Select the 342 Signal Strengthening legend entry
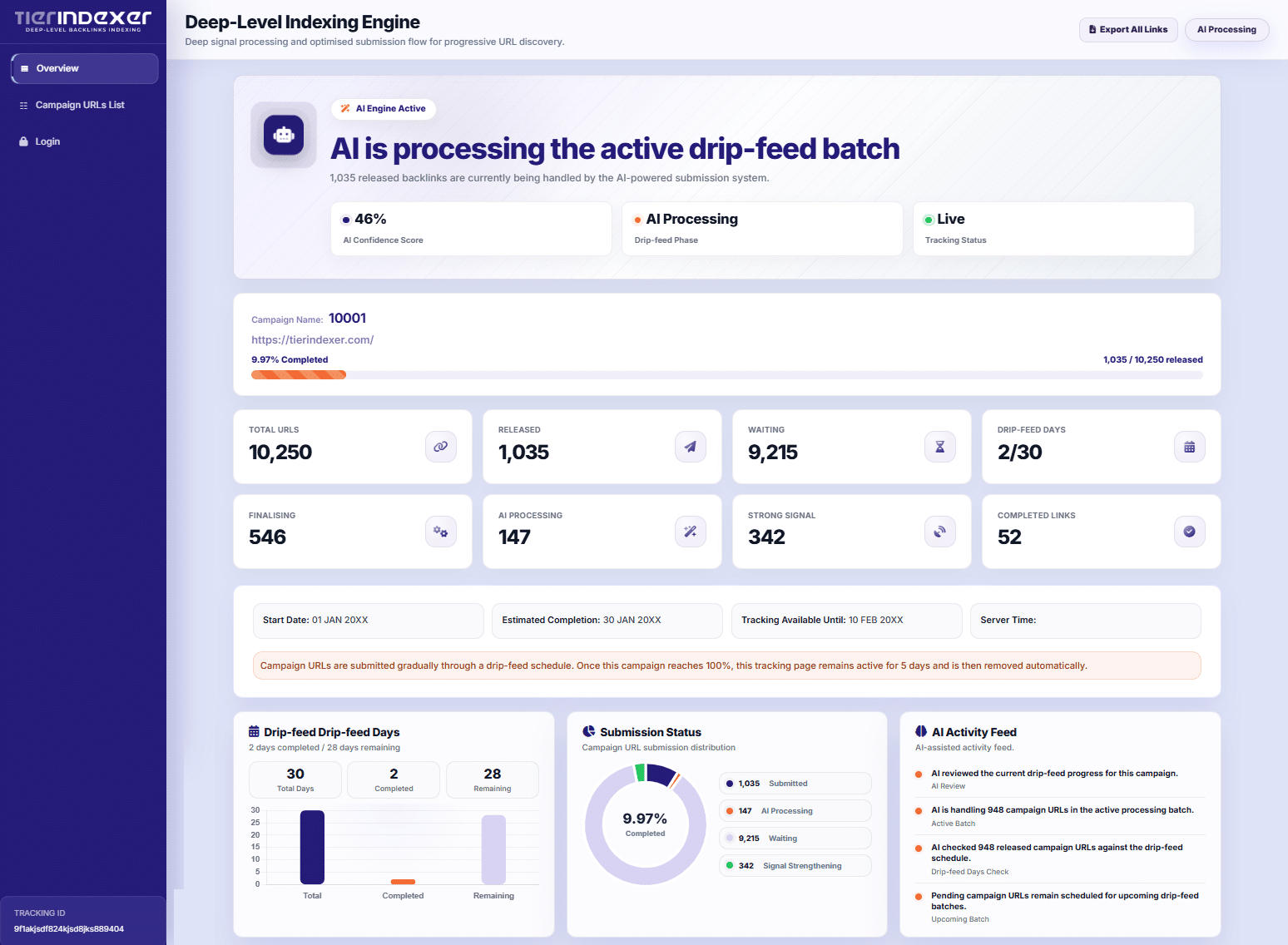This screenshot has height=945, width=1288. 795,866
